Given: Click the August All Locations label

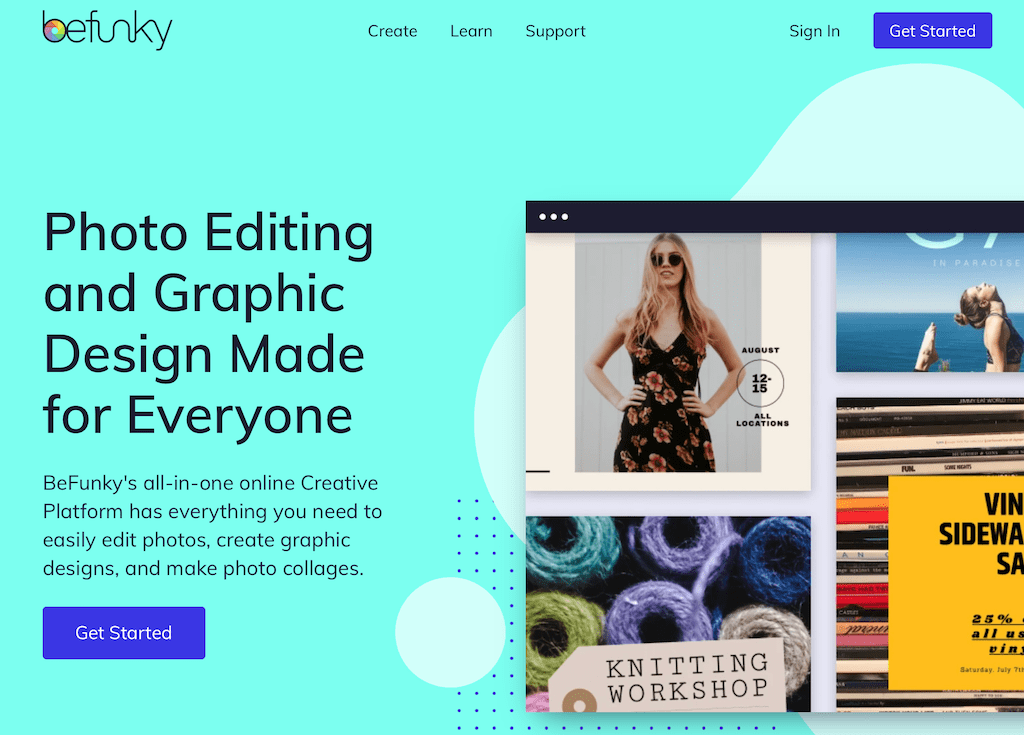Looking at the screenshot, I should pos(761,387).
